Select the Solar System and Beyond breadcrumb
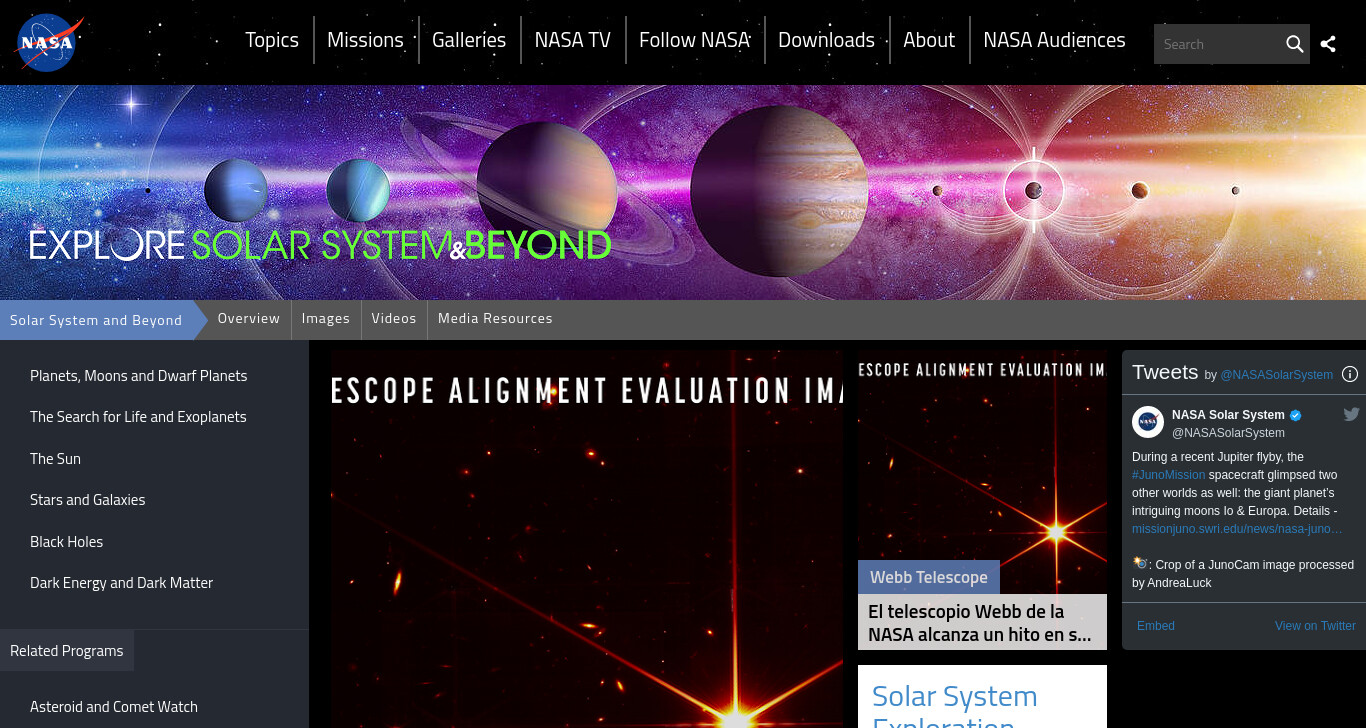1366x728 pixels. pyautogui.click(x=96, y=320)
